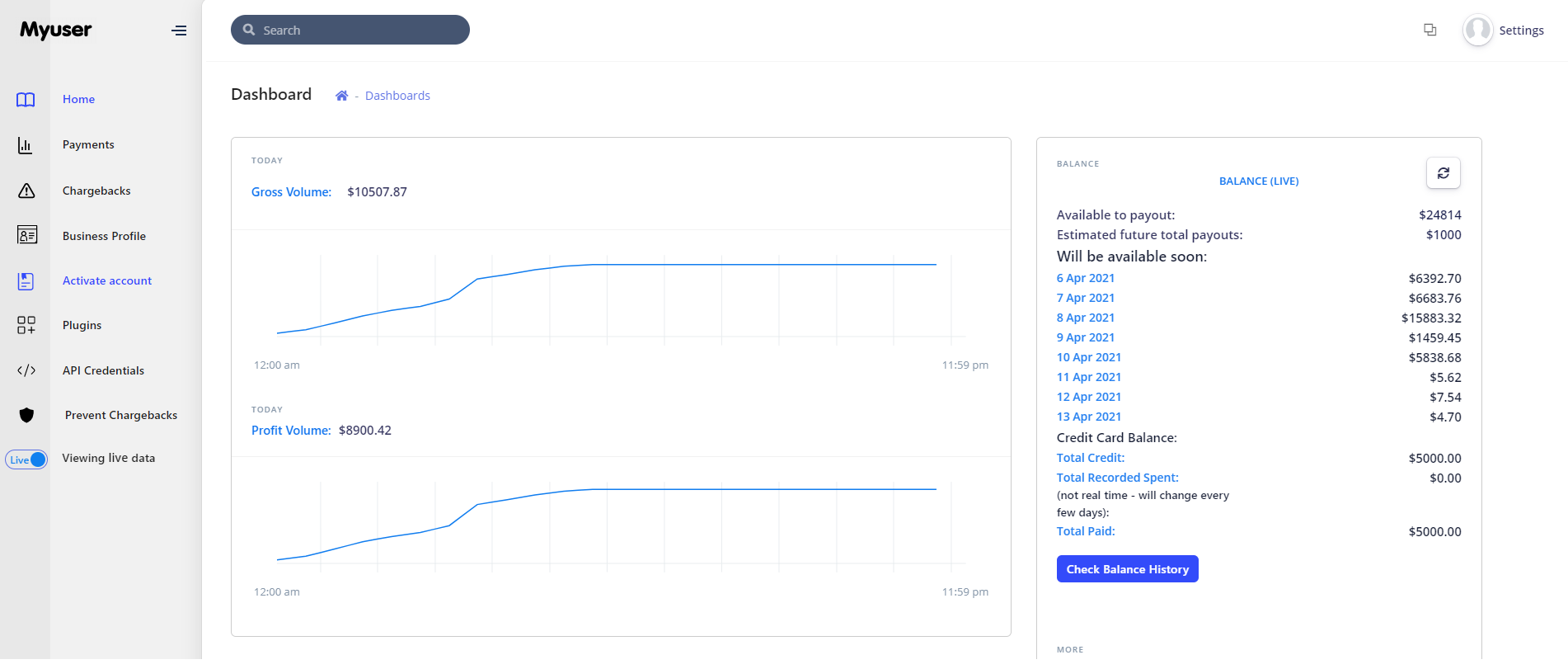Viewport: 1568px width, 669px height.
Task: Click the Activate account document icon
Action: (26, 281)
